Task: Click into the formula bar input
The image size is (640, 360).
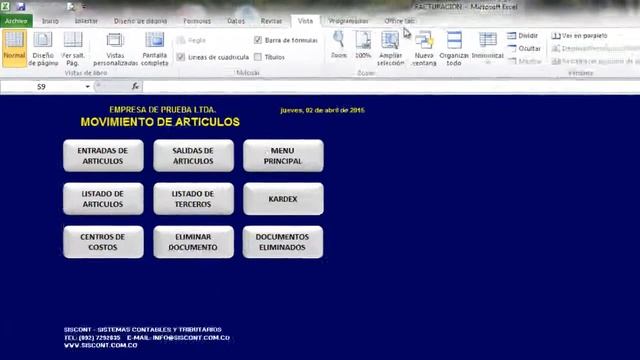Action: (x=390, y=87)
